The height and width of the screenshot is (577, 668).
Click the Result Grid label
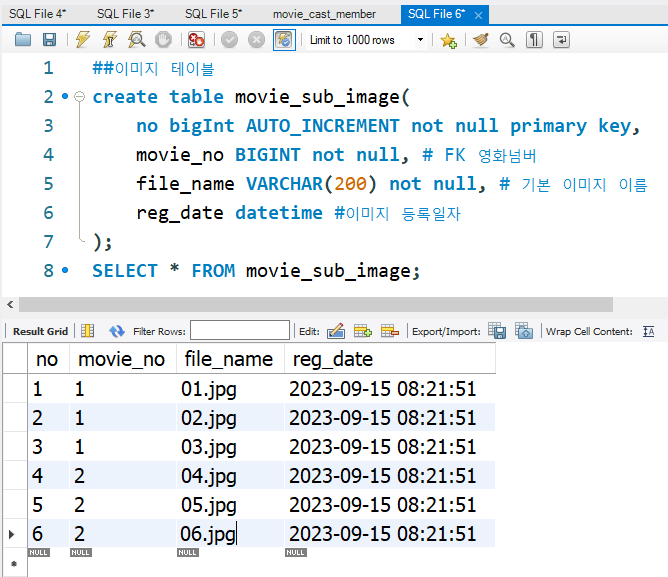click(x=40, y=332)
